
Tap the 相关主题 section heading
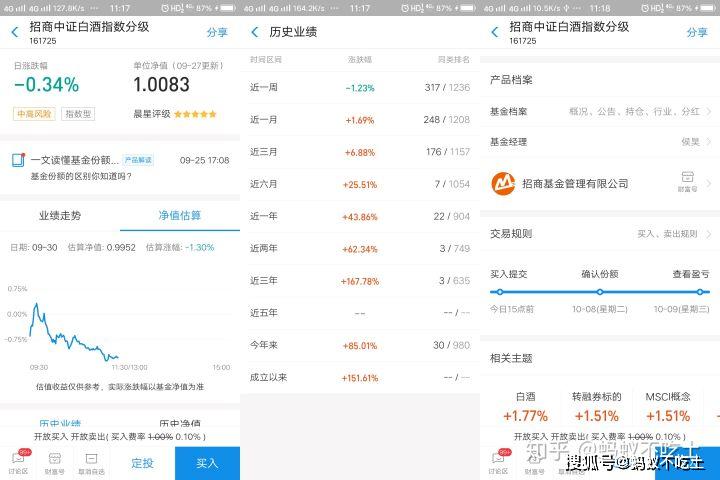[x=511, y=358]
